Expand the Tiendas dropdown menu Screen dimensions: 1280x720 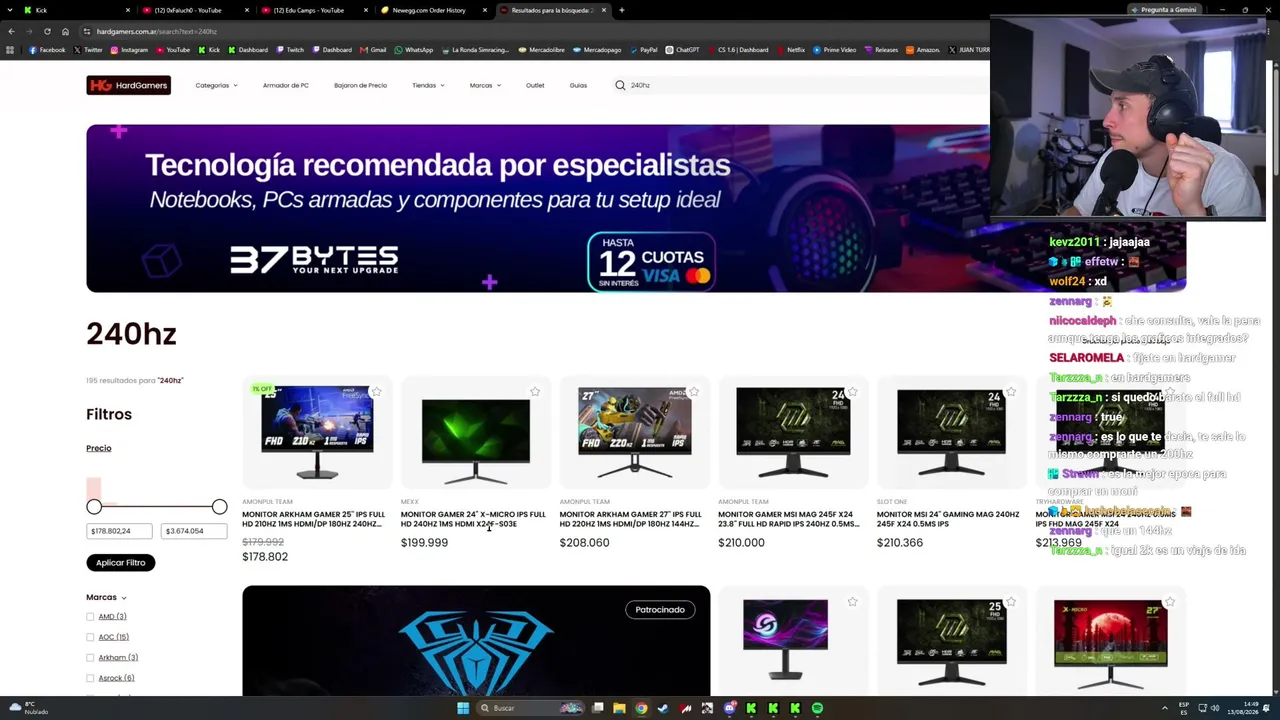pyautogui.click(x=428, y=85)
